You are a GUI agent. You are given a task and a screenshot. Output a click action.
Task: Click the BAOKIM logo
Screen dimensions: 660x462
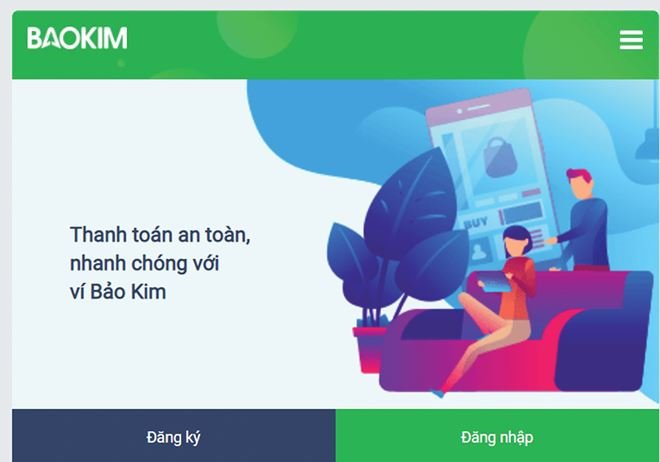pos(77,38)
